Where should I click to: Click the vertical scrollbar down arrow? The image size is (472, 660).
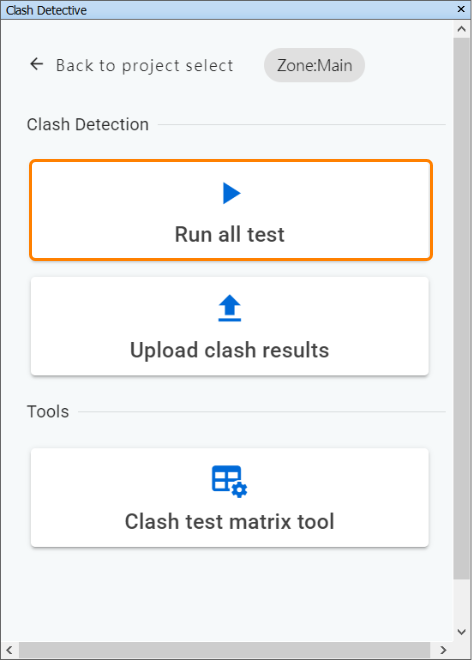[x=461, y=631]
